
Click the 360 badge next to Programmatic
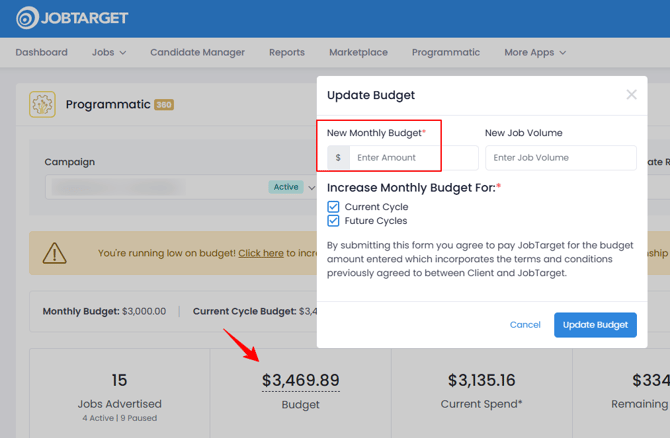pos(164,105)
